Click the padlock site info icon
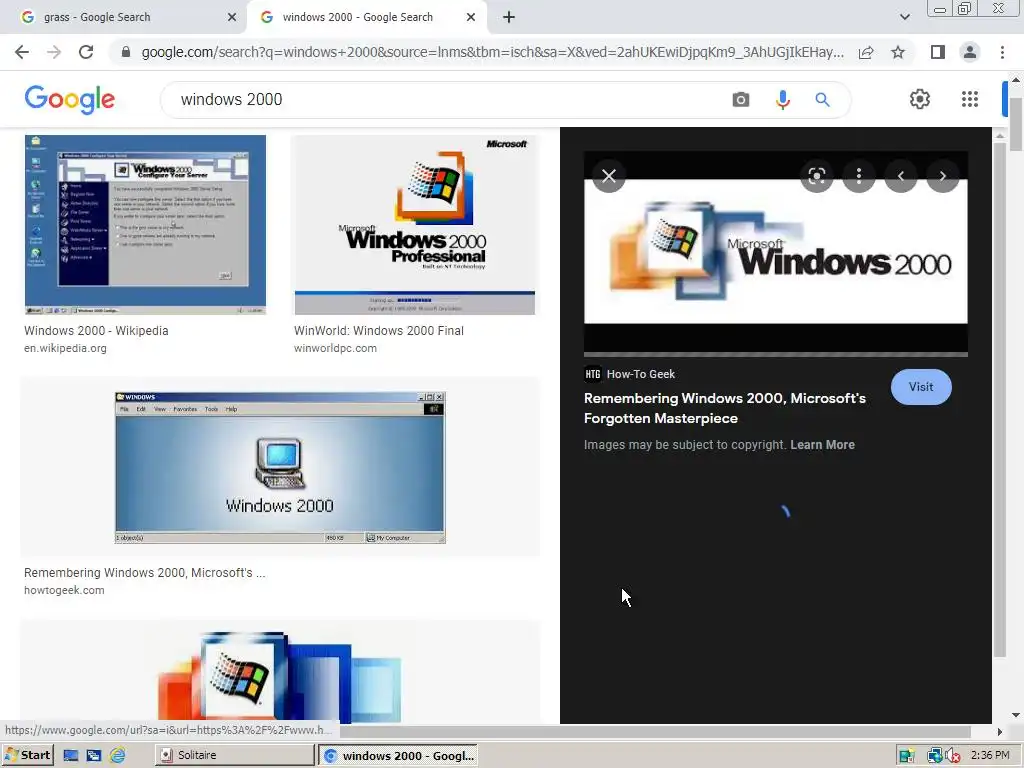Image resolution: width=1024 pixels, height=768 pixels. (126, 52)
